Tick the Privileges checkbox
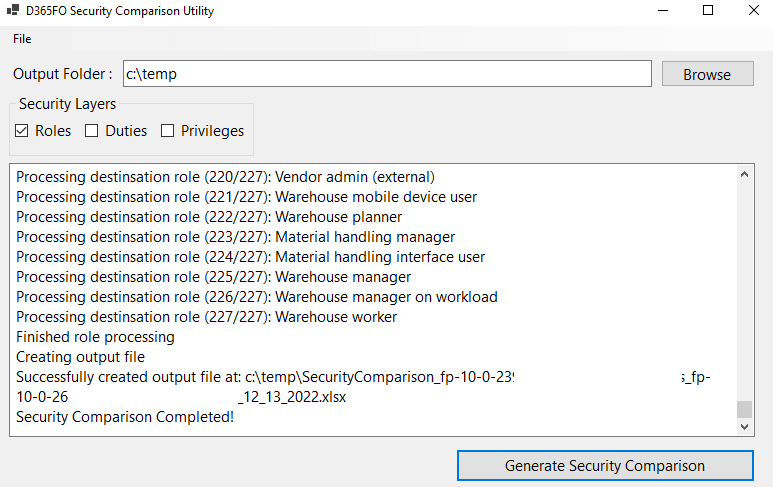 [x=168, y=131]
